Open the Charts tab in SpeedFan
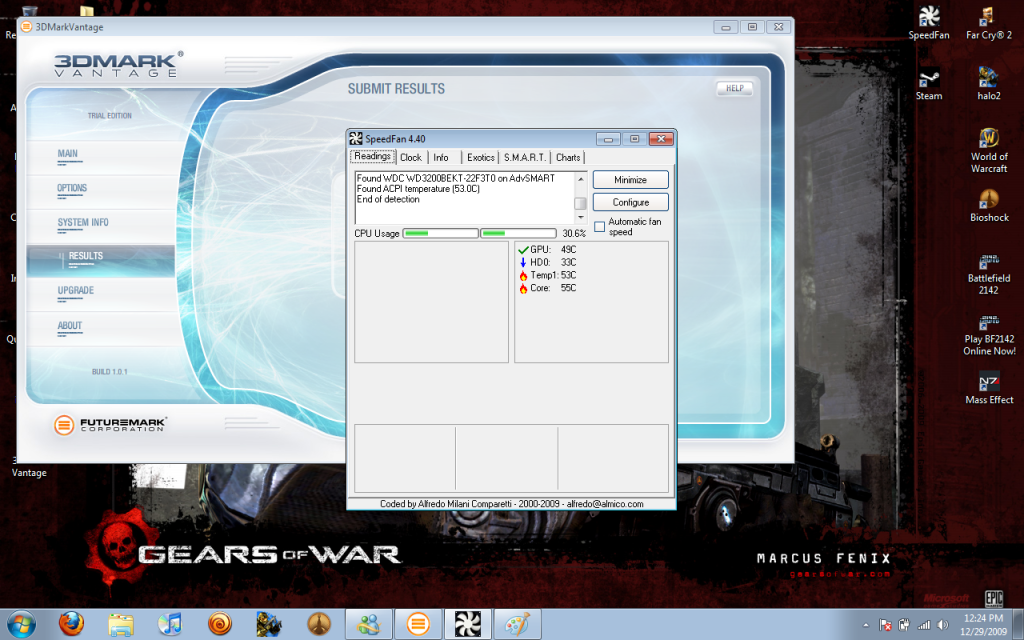Screen dimensions: 1024x640 tap(568, 157)
